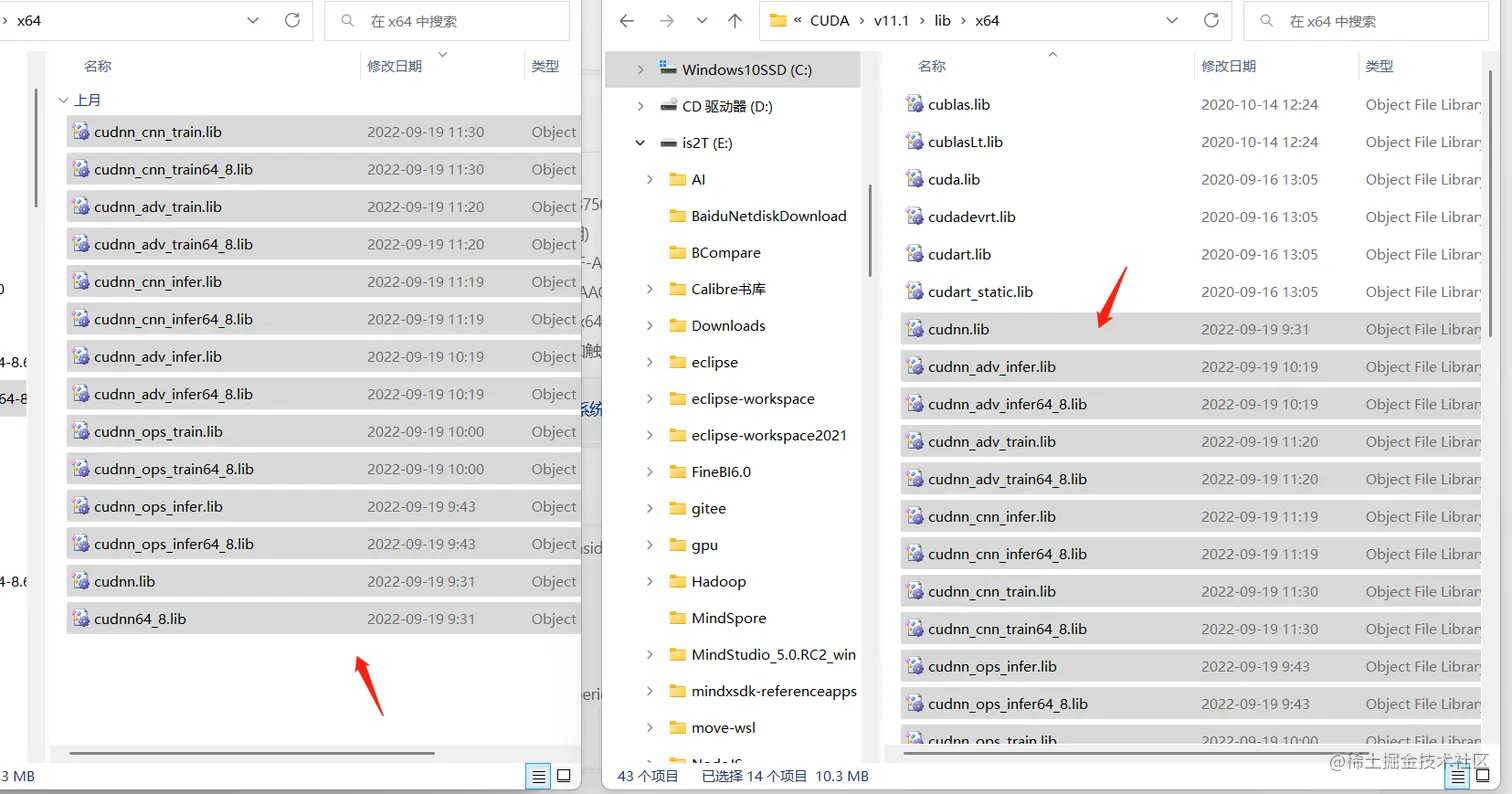Click cudnn_adv_train.lib icon in left window
The height and width of the screenshot is (794, 1512).
[80, 207]
